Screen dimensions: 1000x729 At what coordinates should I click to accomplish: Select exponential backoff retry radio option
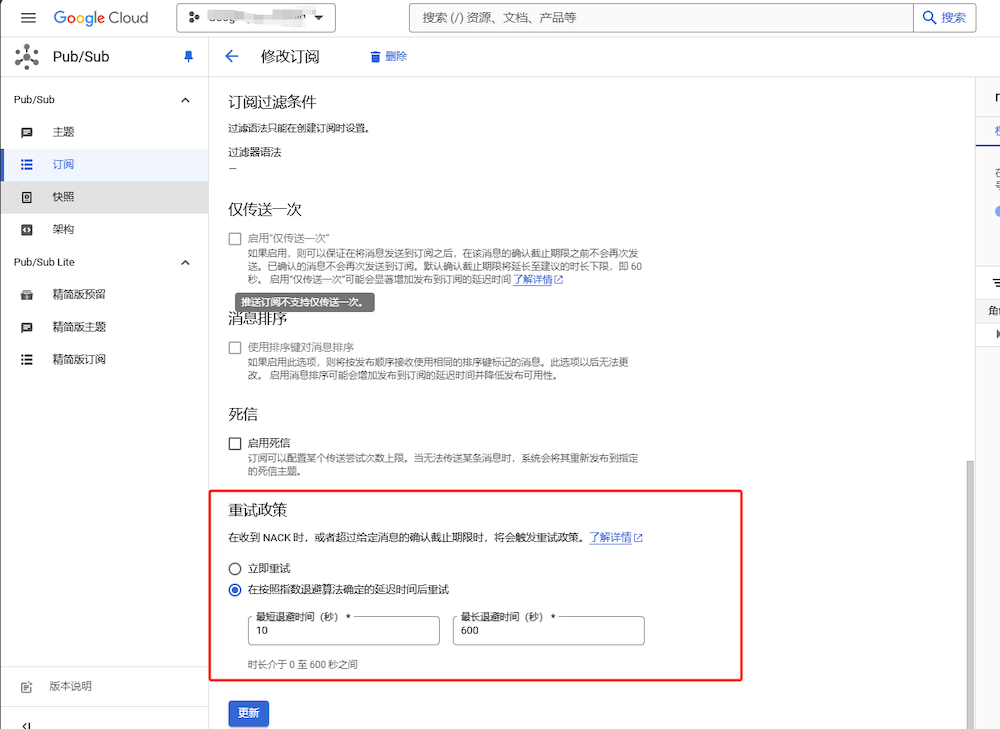[x=235, y=589]
